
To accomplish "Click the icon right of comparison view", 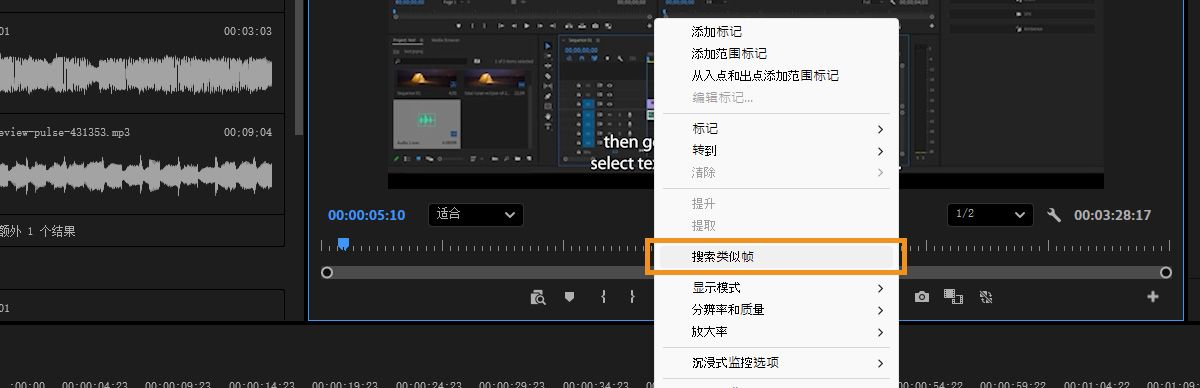I will (x=985, y=297).
